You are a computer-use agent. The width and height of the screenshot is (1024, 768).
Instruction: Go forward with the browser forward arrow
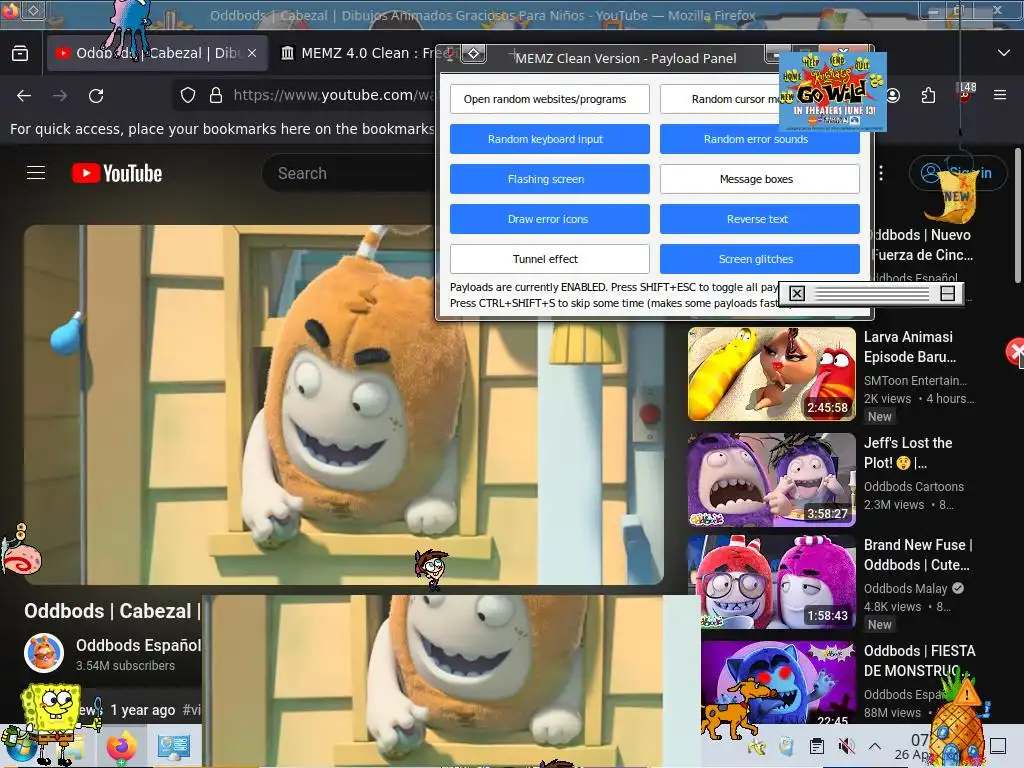60,95
